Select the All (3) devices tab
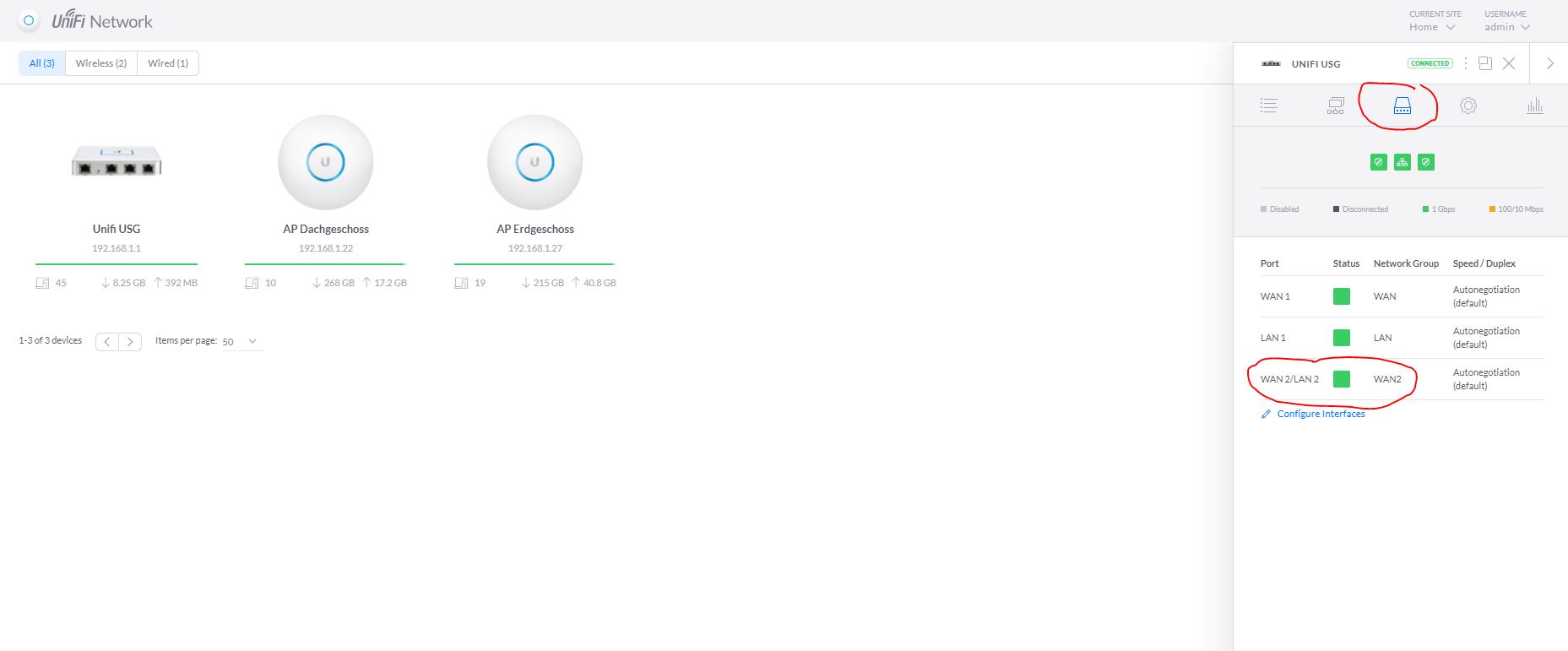 42,63
